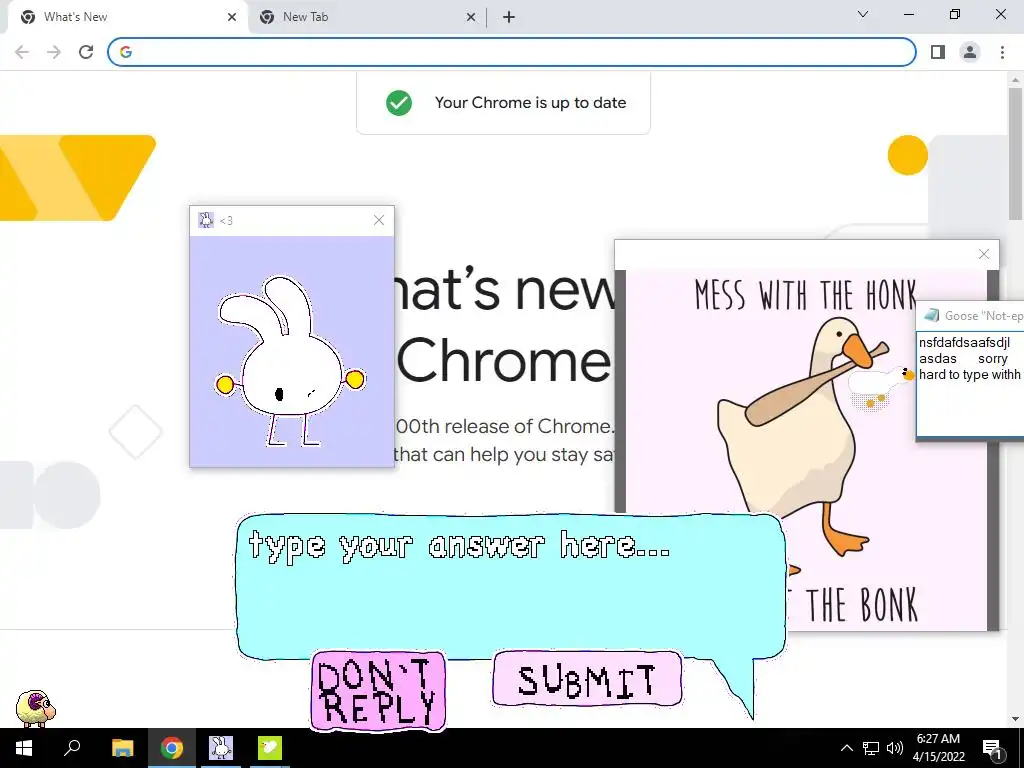The width and height of the screenshot is (1024, 768).
Task: Click 'MESS WITH THE HONK' text
Action: tap(806, 295)
